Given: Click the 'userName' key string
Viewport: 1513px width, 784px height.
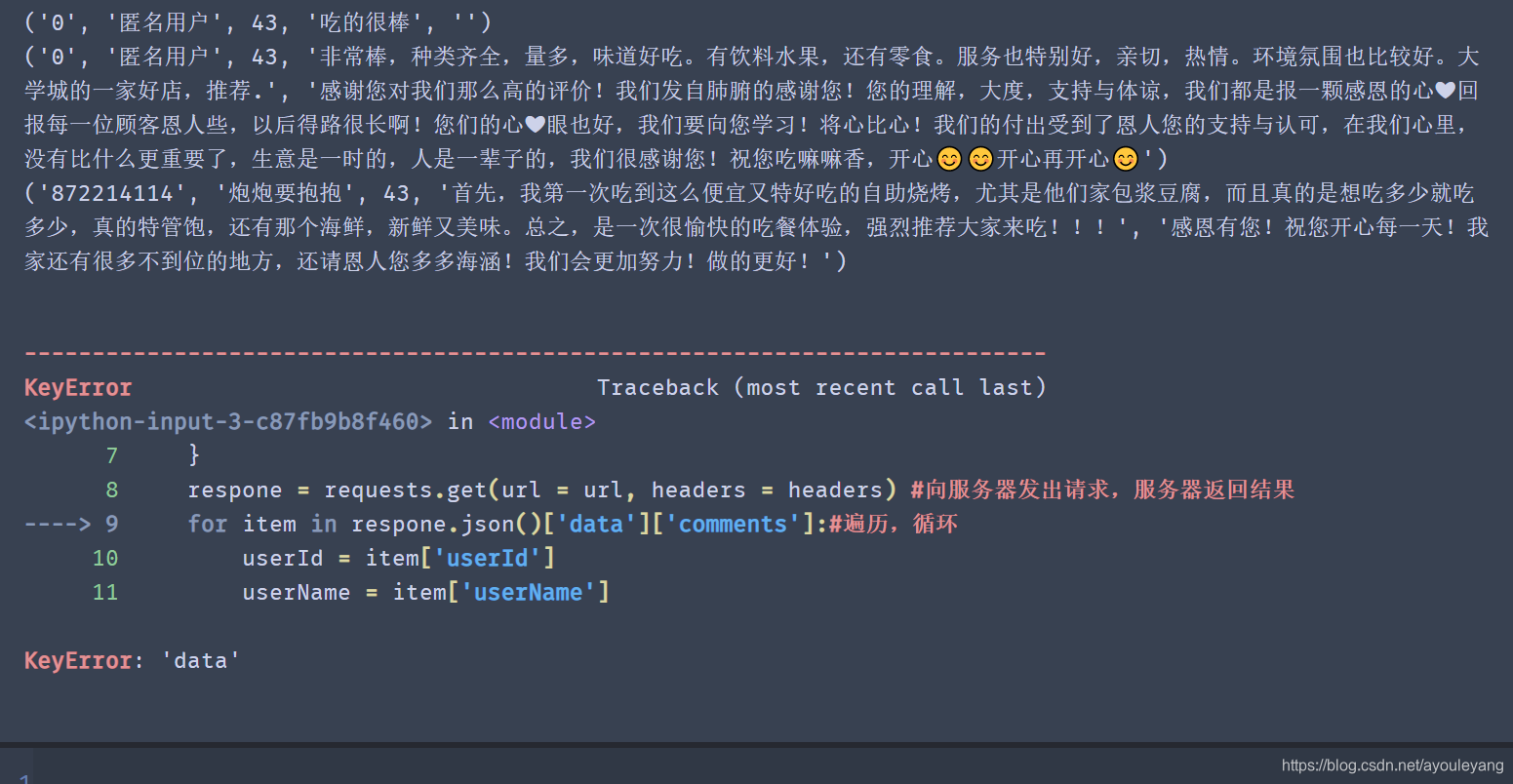Looking at the screenshot, I should 528,592.
